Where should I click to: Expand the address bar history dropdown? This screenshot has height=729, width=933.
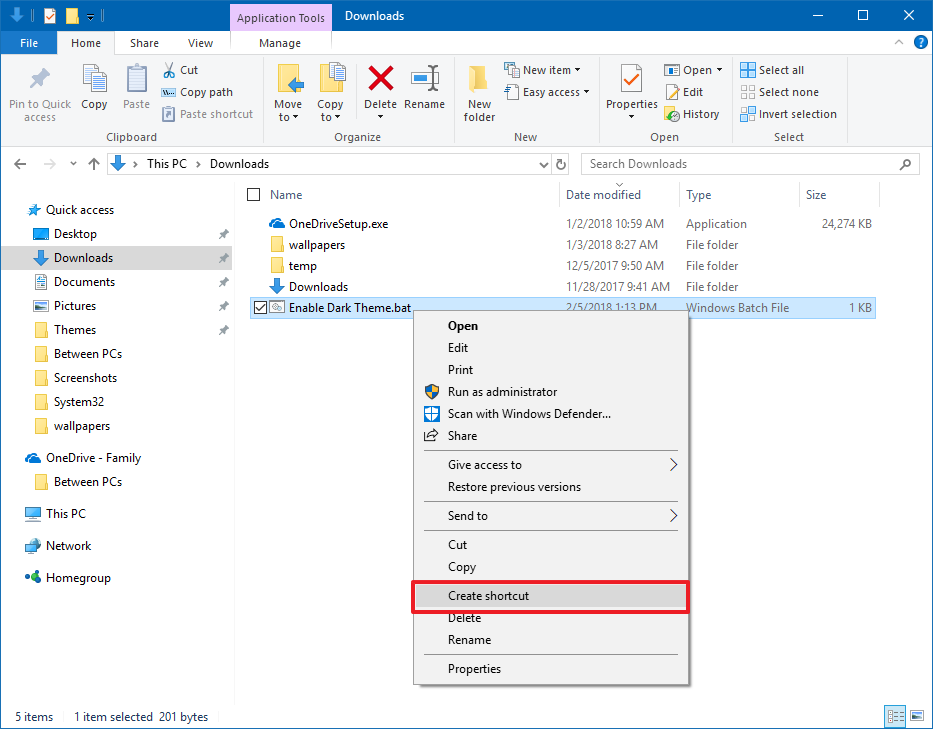click(x=545, y=163)
